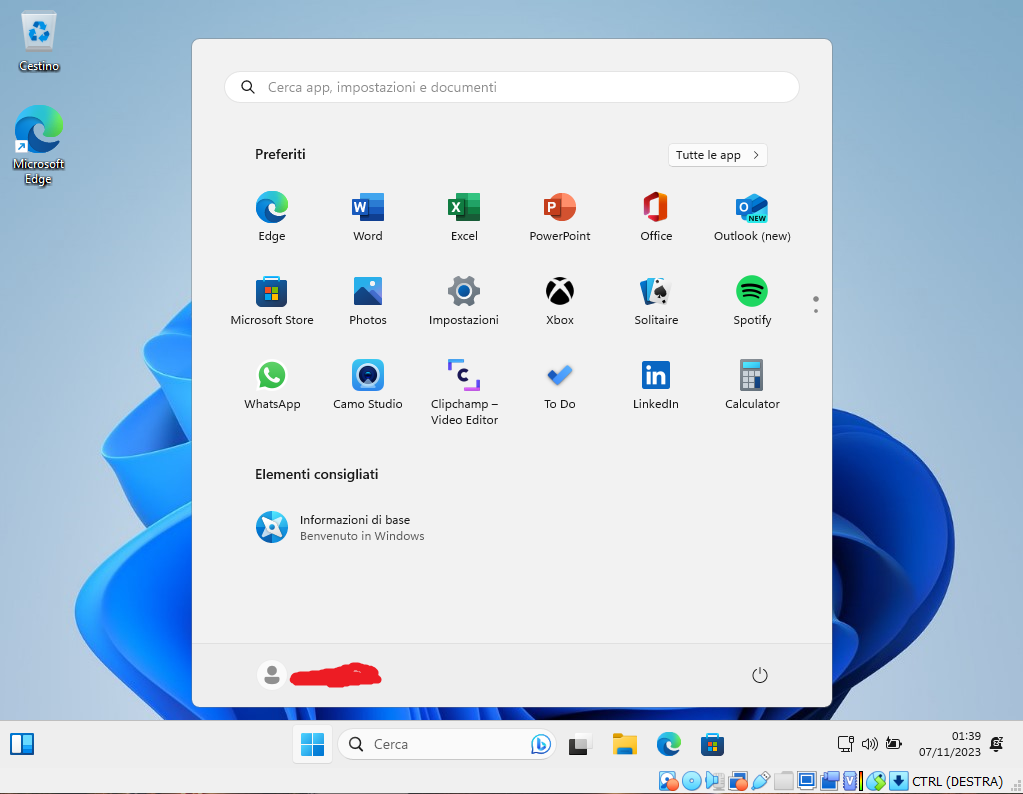Select the Microsoft Edge desktop shortcut
Viewport: 1023px width, 794px height.
[x=38, y=145]
